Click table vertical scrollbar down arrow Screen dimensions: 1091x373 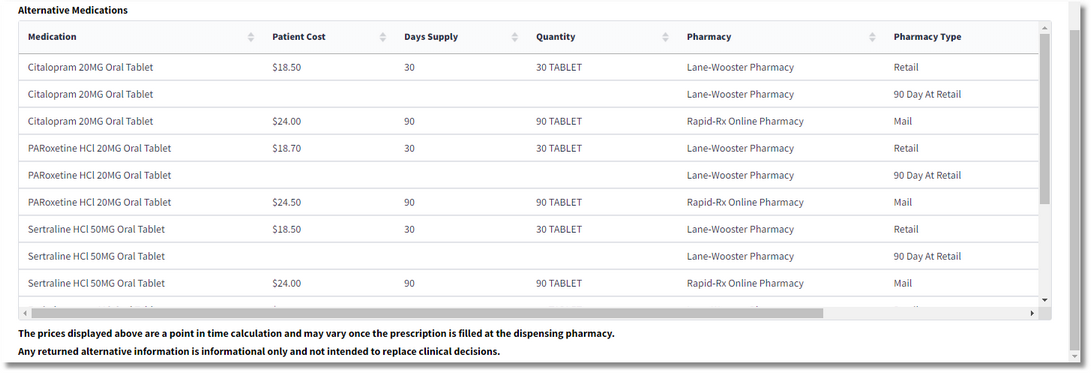(1044, 299)
